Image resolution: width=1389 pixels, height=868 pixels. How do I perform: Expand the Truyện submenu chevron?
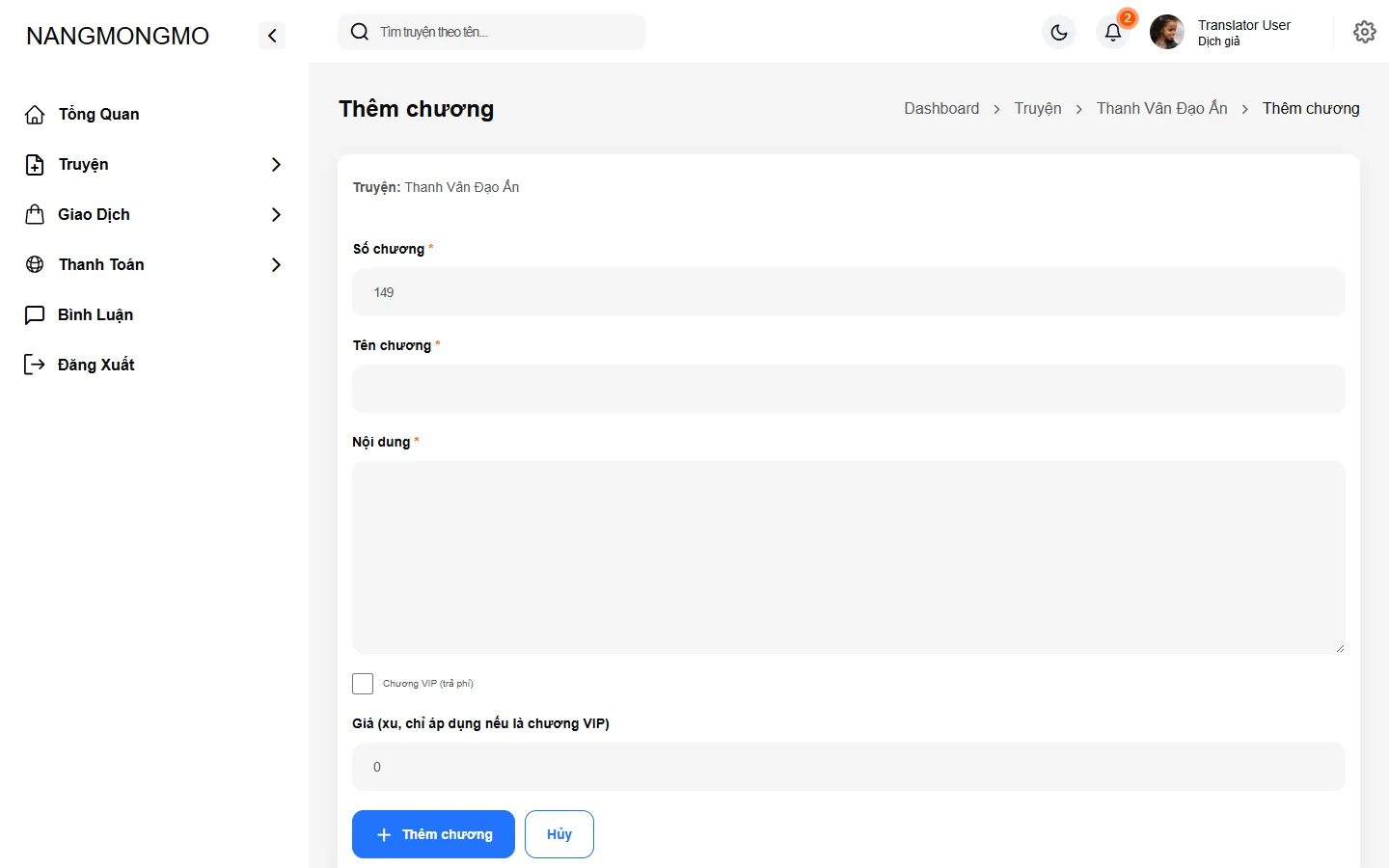point(276,165)
